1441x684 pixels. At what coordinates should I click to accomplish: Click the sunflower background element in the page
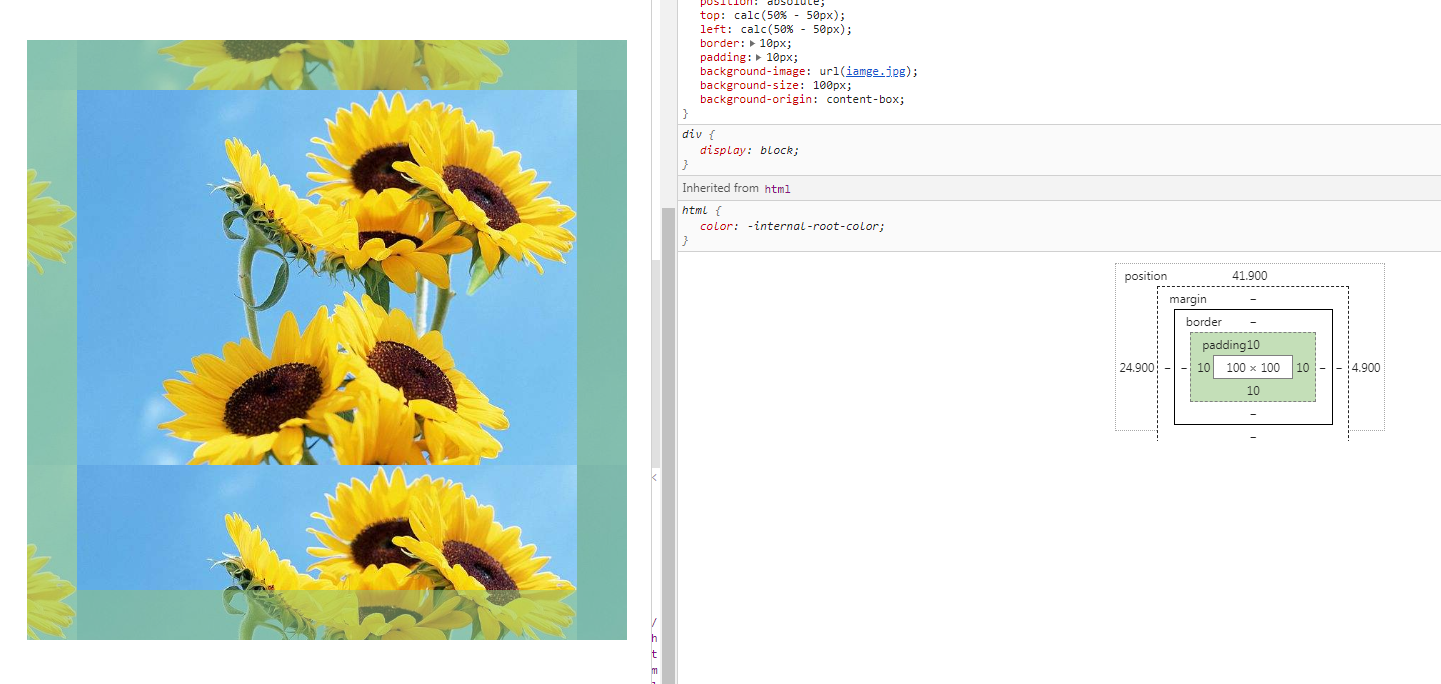point(327,340)
